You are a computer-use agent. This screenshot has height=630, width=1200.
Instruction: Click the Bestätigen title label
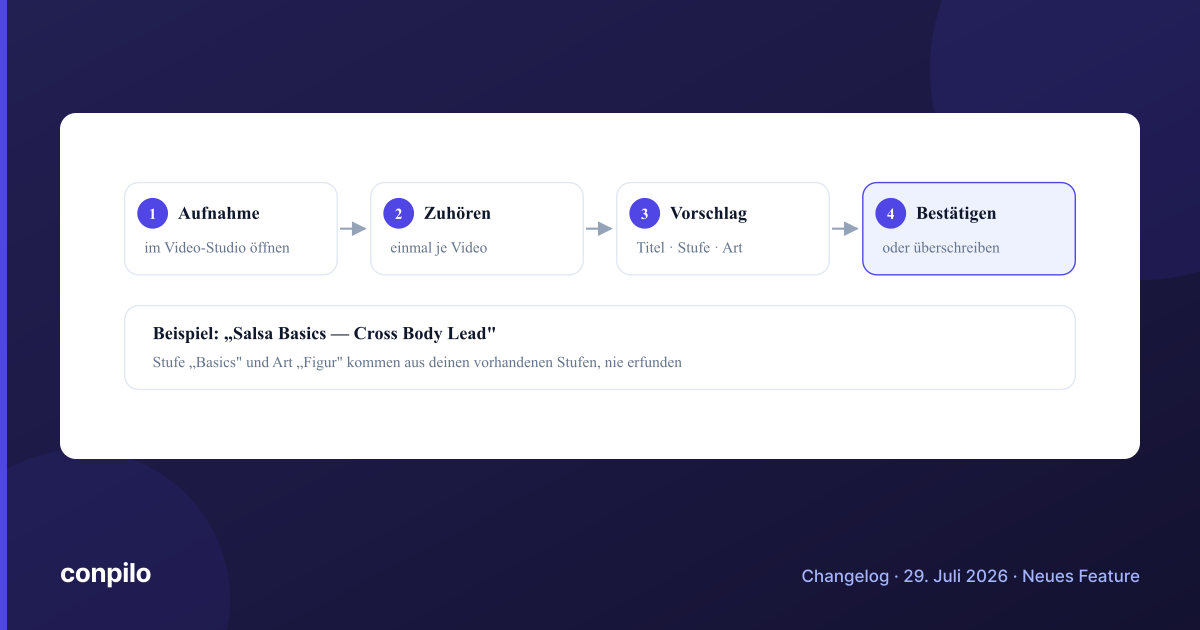pyautogui.click(x=956, y=213)
